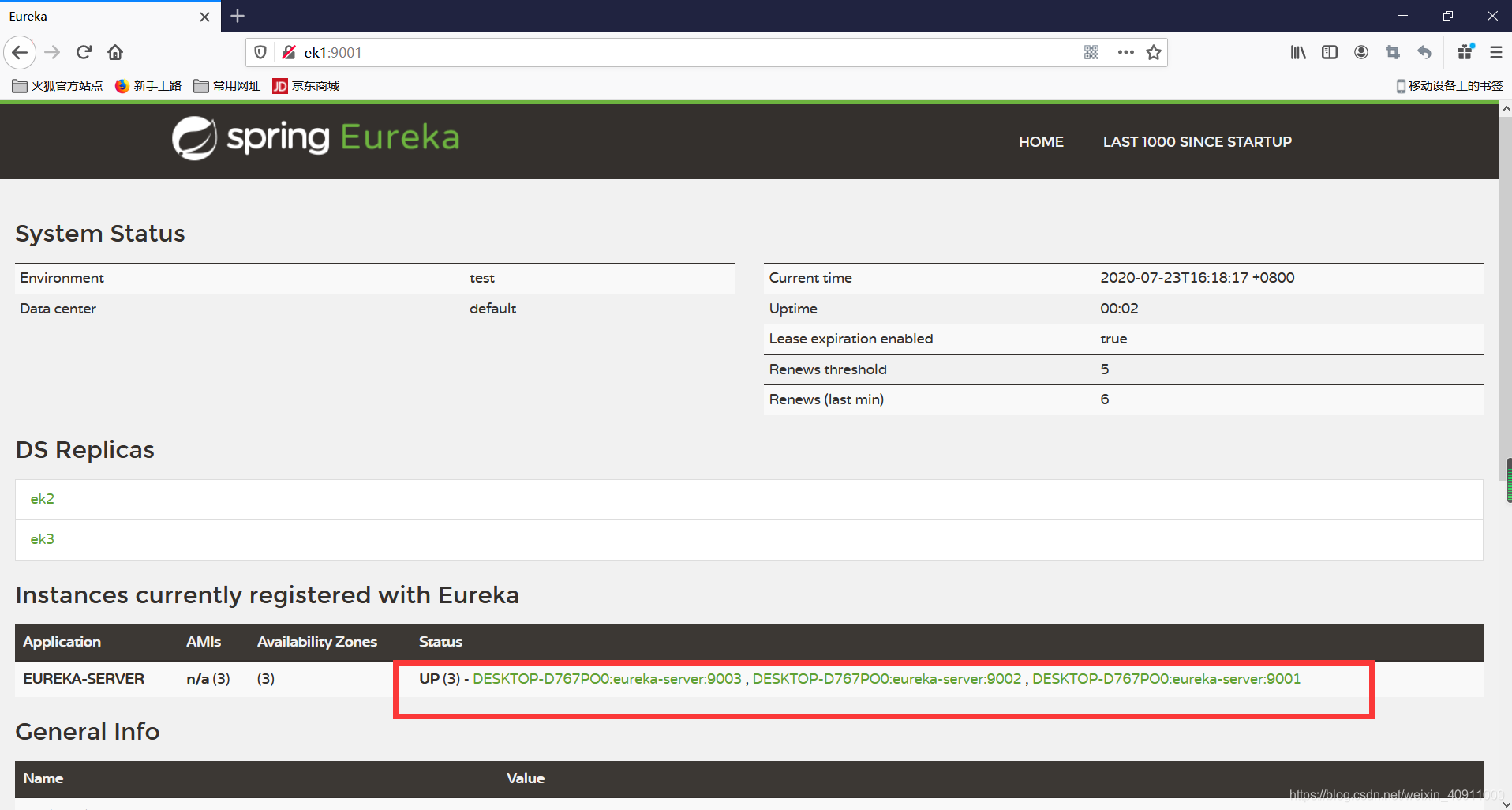Viewport: 1512px width, 810px height.
Task: Click the scroll down arrow of page scrollbar
Action: [x=1506, y=804]
